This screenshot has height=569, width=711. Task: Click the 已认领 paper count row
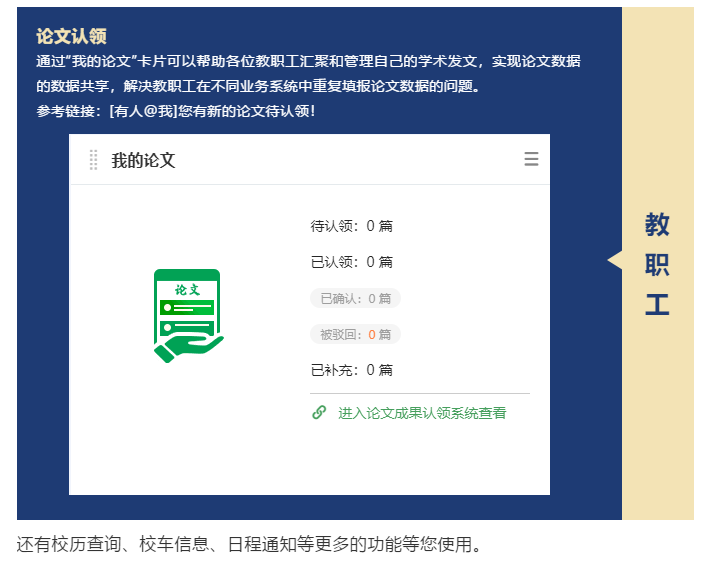click(352, 262)
